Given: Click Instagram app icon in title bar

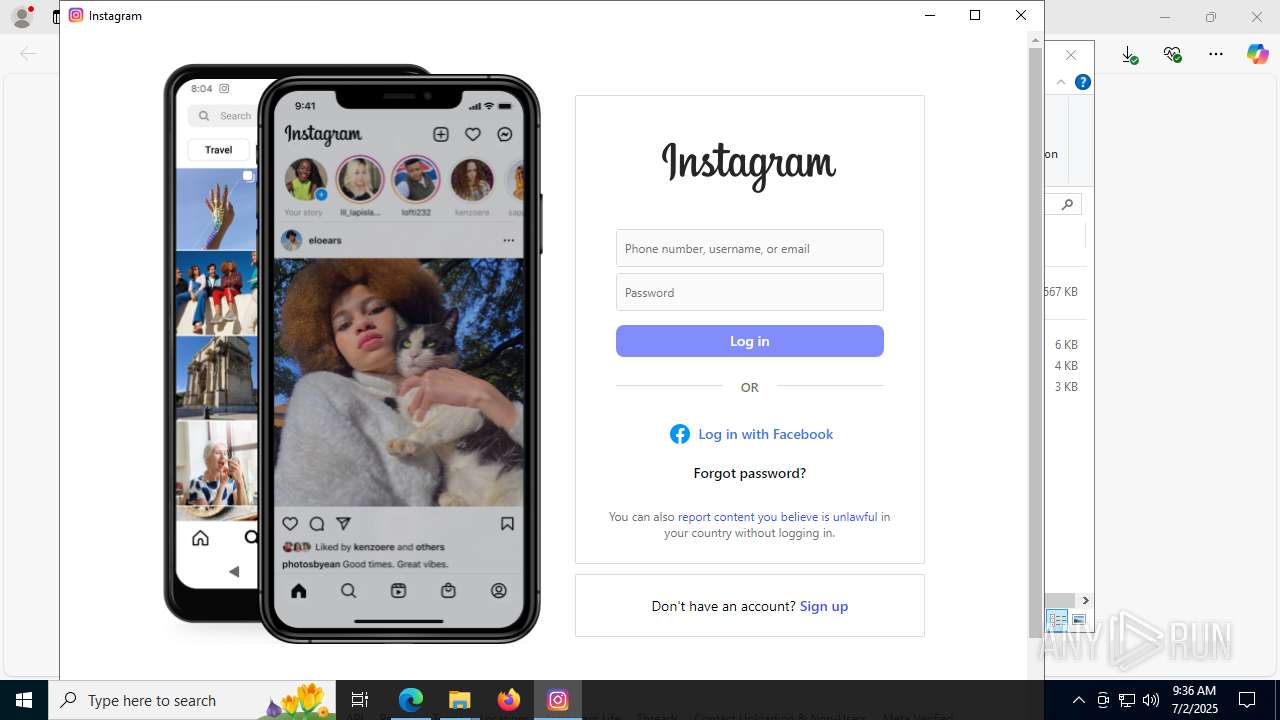Looking at the screenshot, I should (x=76, y=15).
